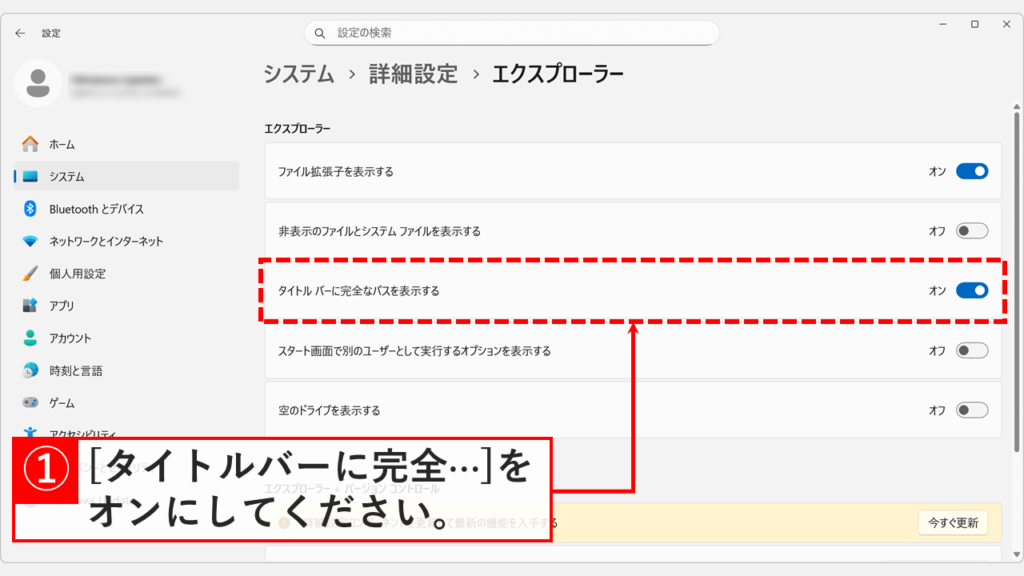Click inside the 設定の検索 search field
Viewport: 1024px width, 576px height.
510,32
